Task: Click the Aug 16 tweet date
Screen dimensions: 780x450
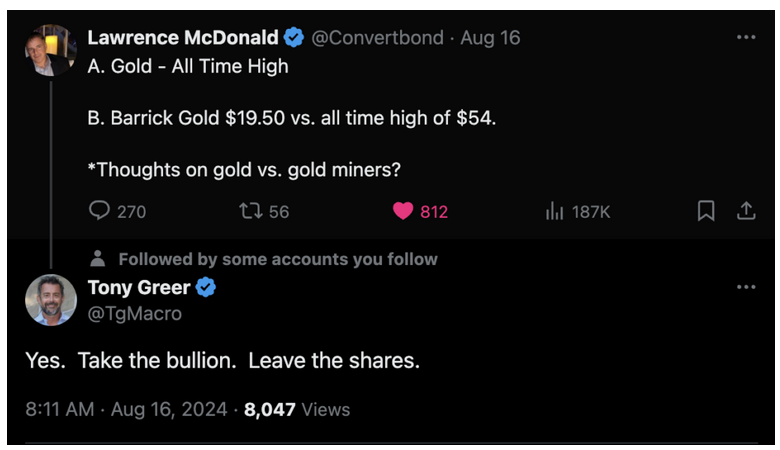Action: tap(490, 38)
